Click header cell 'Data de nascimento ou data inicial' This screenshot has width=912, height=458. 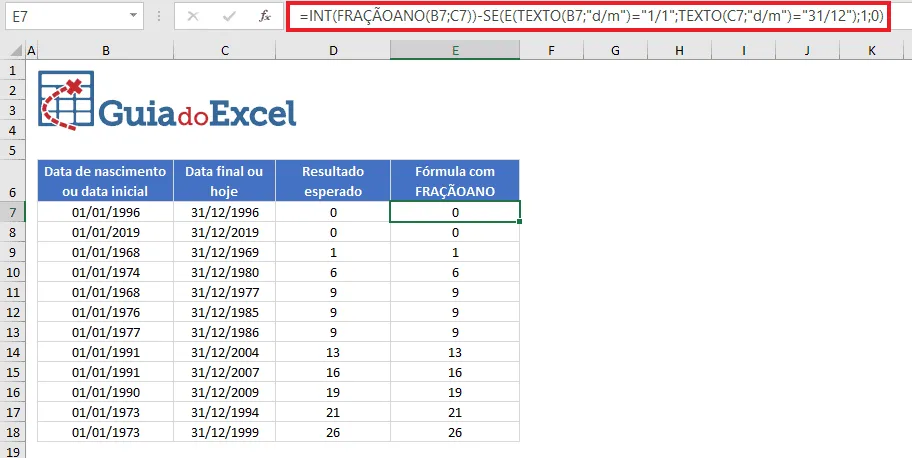point(106,181)
